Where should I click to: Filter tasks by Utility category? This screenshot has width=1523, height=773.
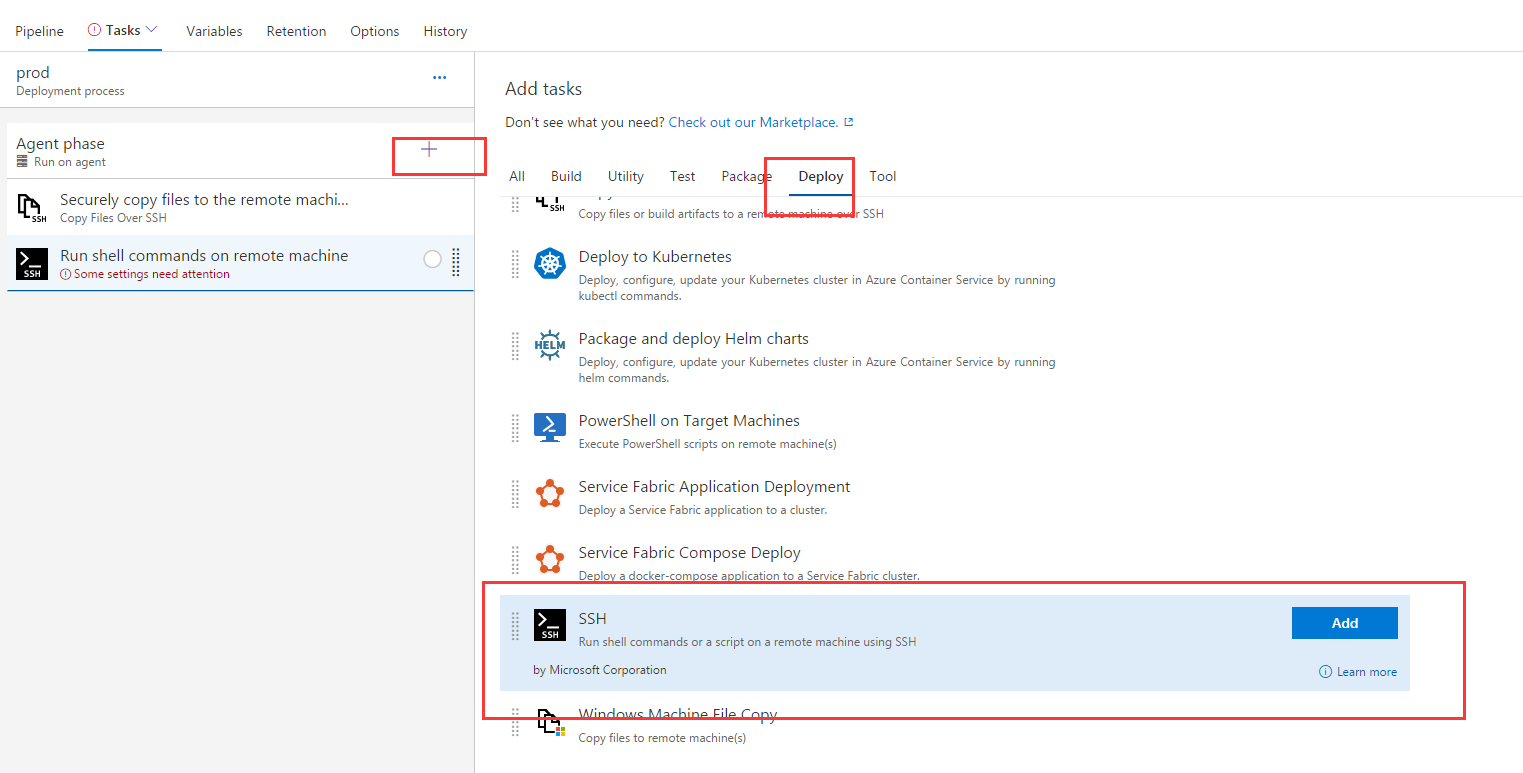coord(626,176)
